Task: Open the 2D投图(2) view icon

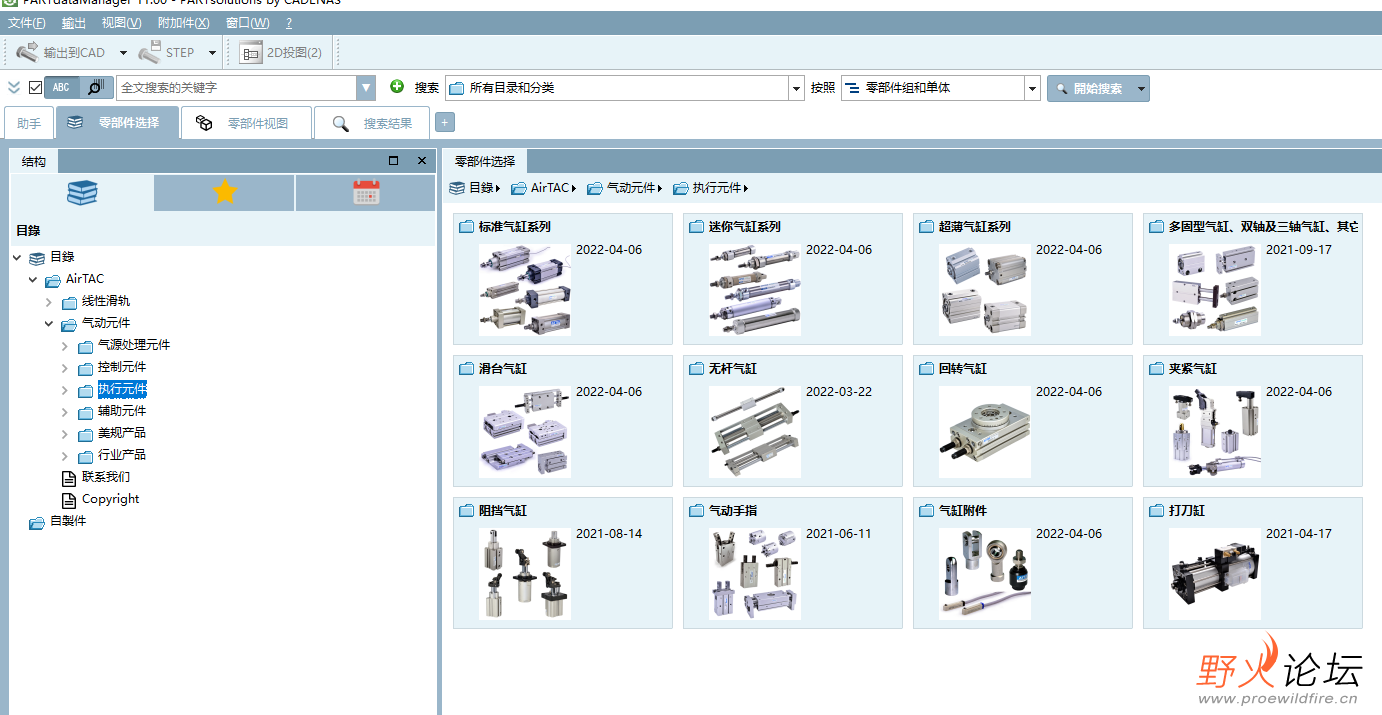Action: pos(250,52)
